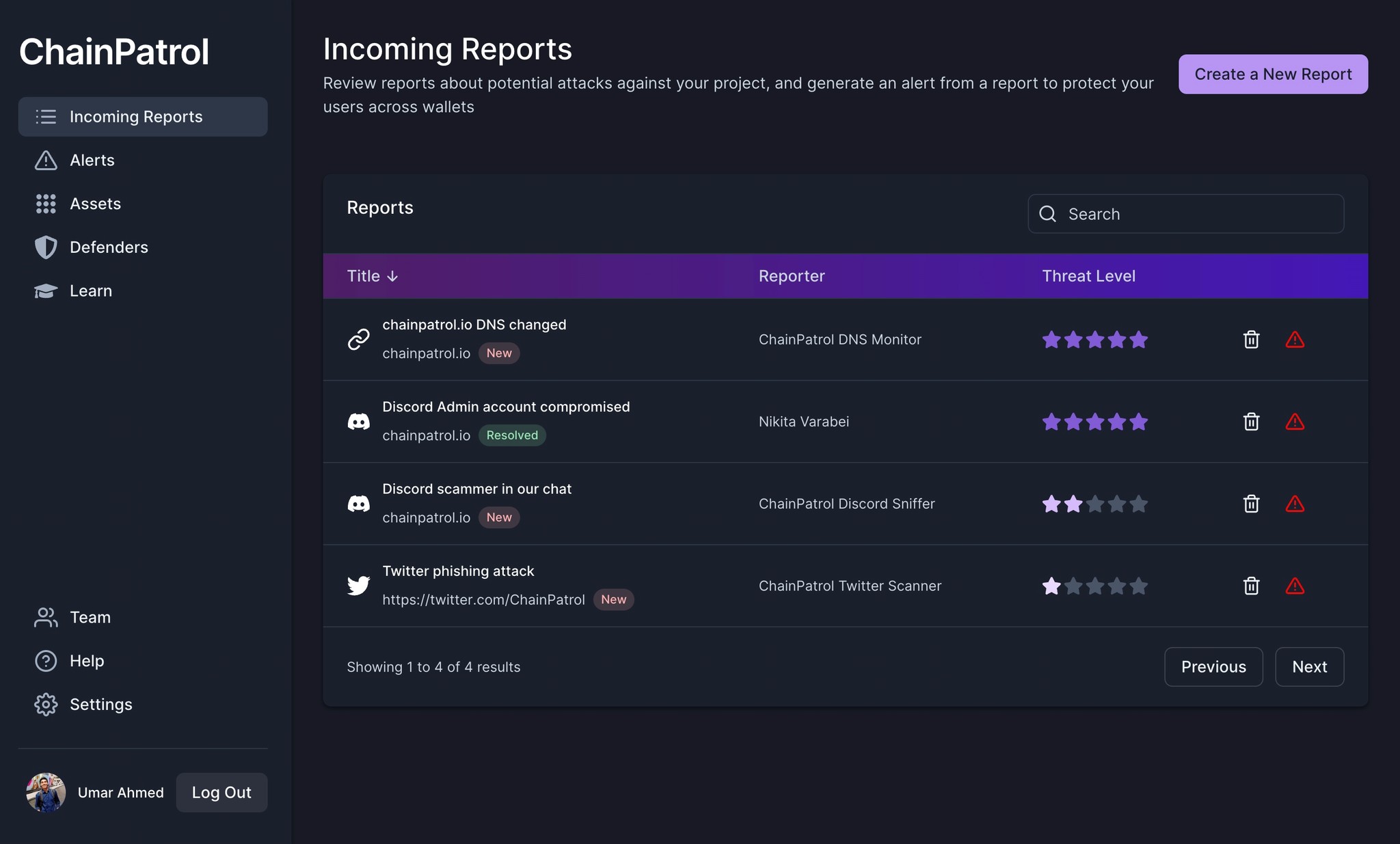This screenshot has width=1400, height=844.
Task: Delete the chainpatrol.io DNS changed report
Action: pyautogui.click(x=1251, y=340)
